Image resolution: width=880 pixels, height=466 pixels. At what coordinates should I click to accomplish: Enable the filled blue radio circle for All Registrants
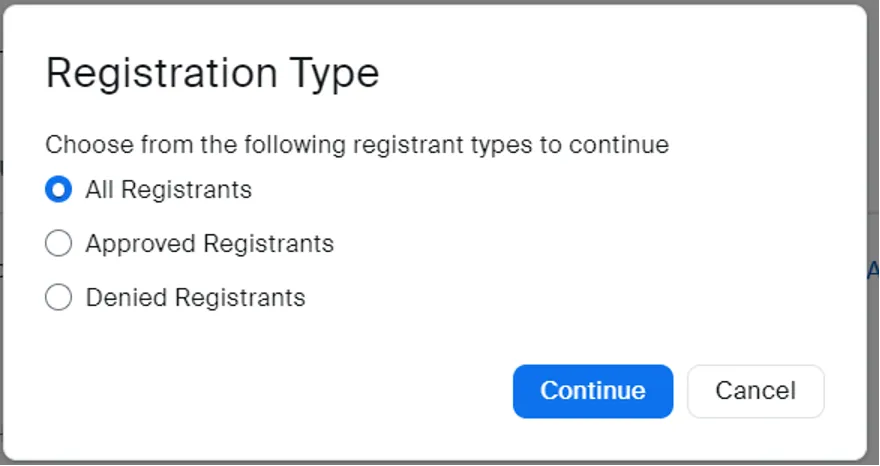59,189
